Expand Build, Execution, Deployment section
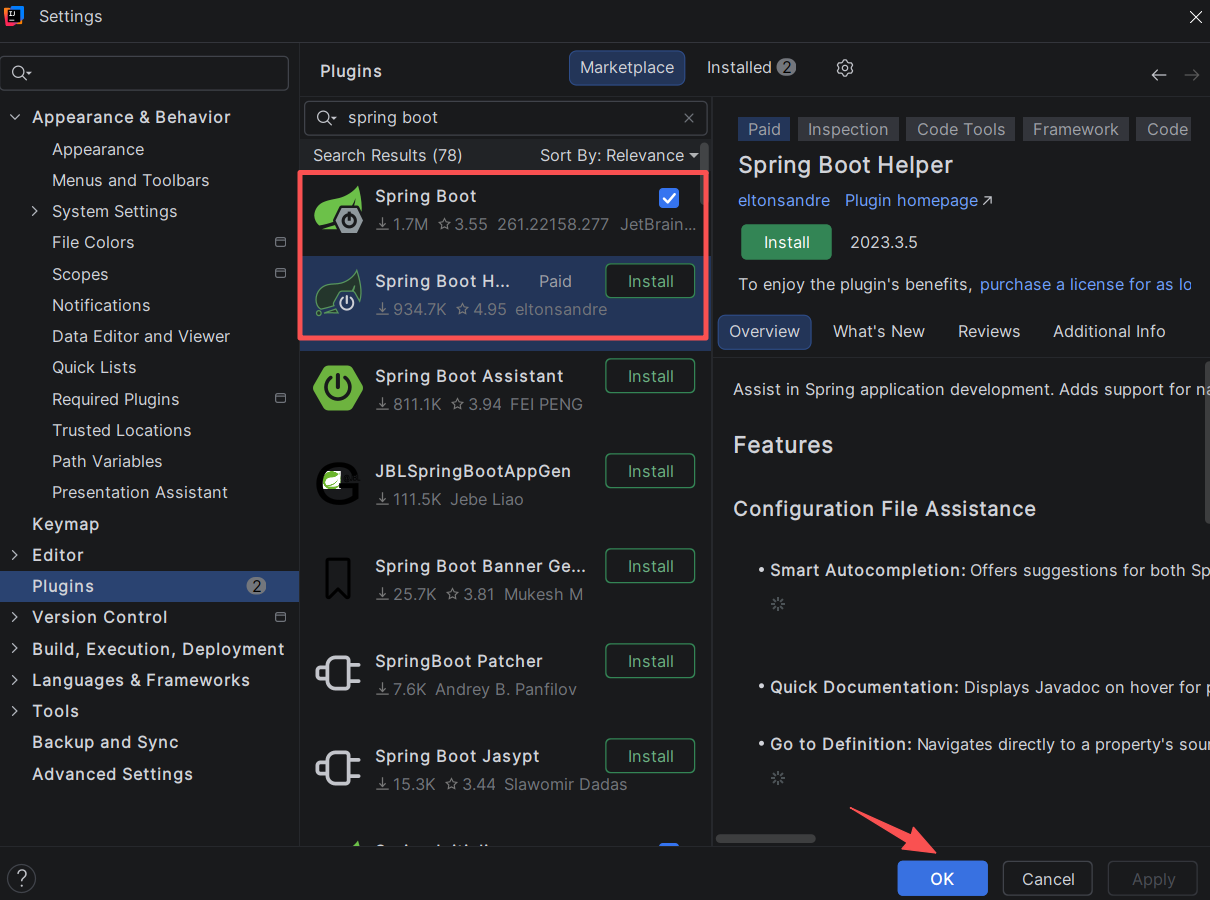This screenshot has height=900, width=1210. (15, 649)
